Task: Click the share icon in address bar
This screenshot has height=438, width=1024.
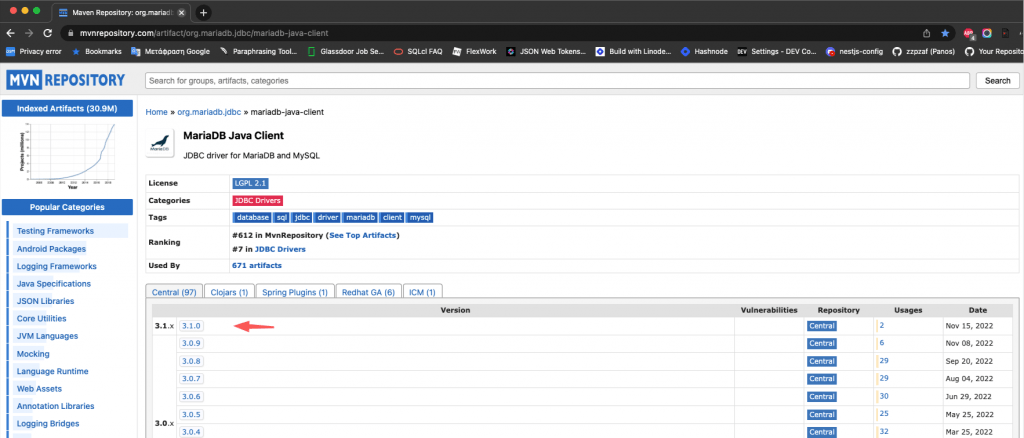Action: 927,33
